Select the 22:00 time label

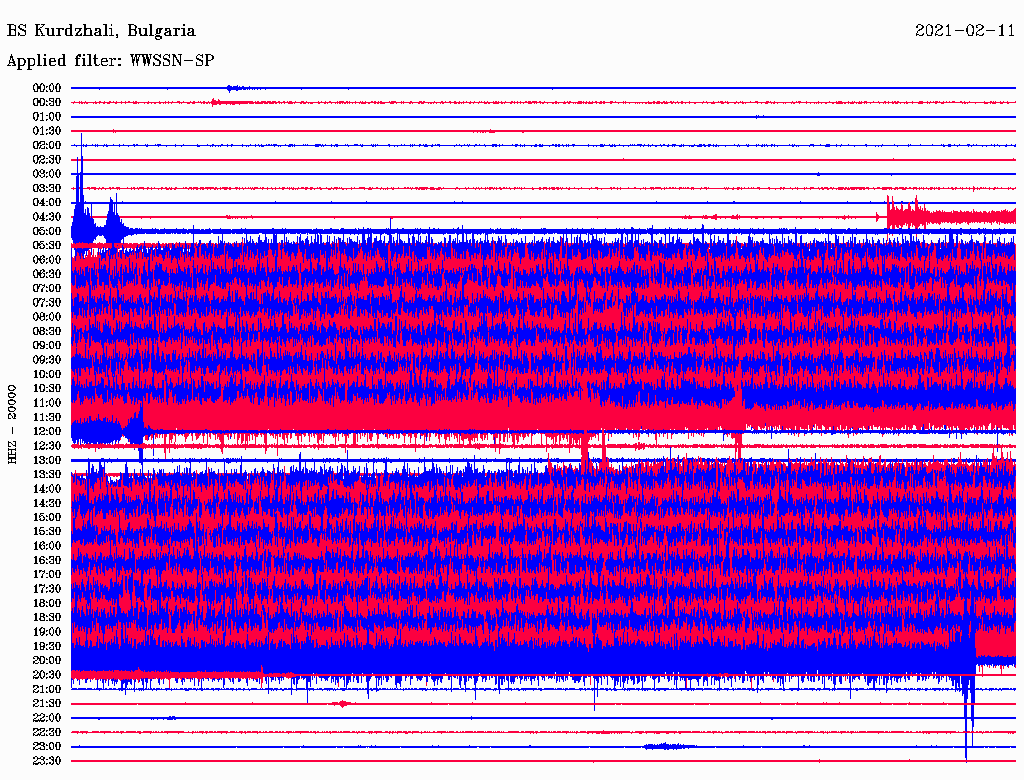(x=47, y=718)
